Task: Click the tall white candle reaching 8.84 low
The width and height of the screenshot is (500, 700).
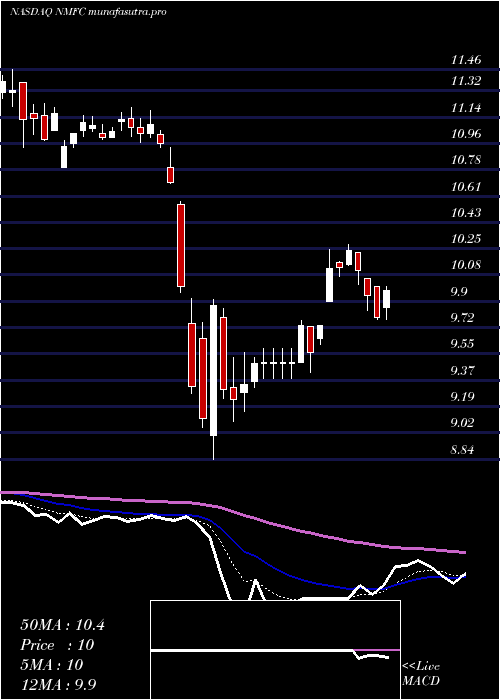Action: [213, 379]
